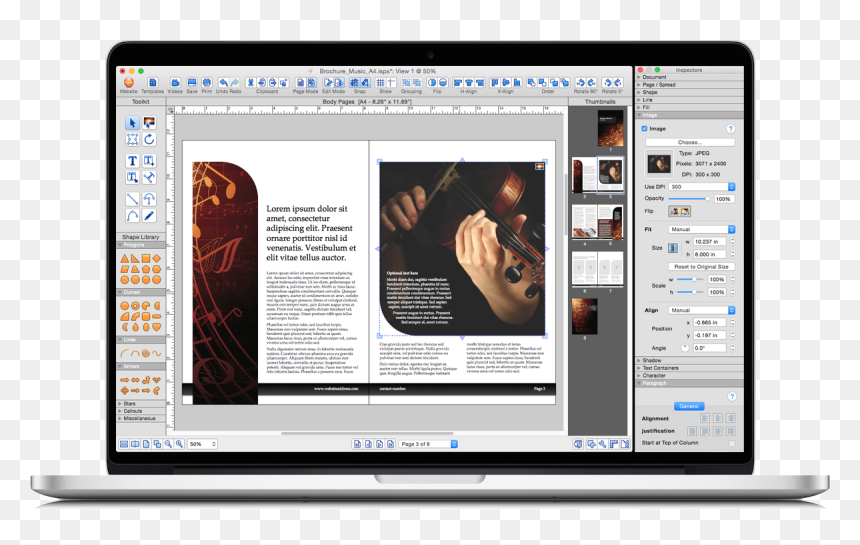The image size is (860, 545).
Task: Insert a triangle from Polygons library
Action: 125,258
